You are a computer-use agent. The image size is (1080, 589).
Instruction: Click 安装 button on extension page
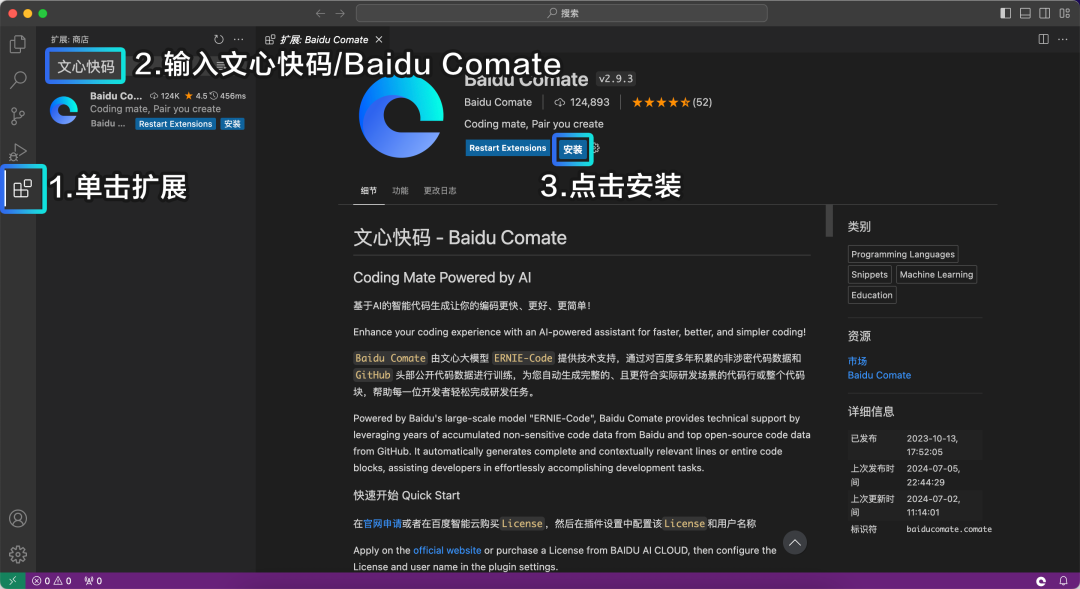[x=572, y=149]
